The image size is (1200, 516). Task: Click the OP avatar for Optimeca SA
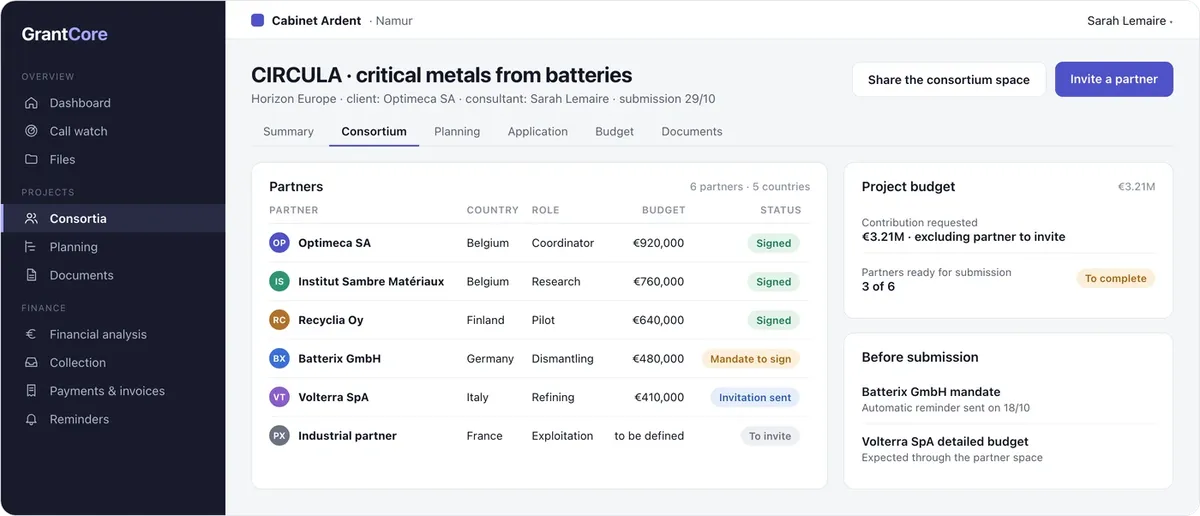click(279, 243)
